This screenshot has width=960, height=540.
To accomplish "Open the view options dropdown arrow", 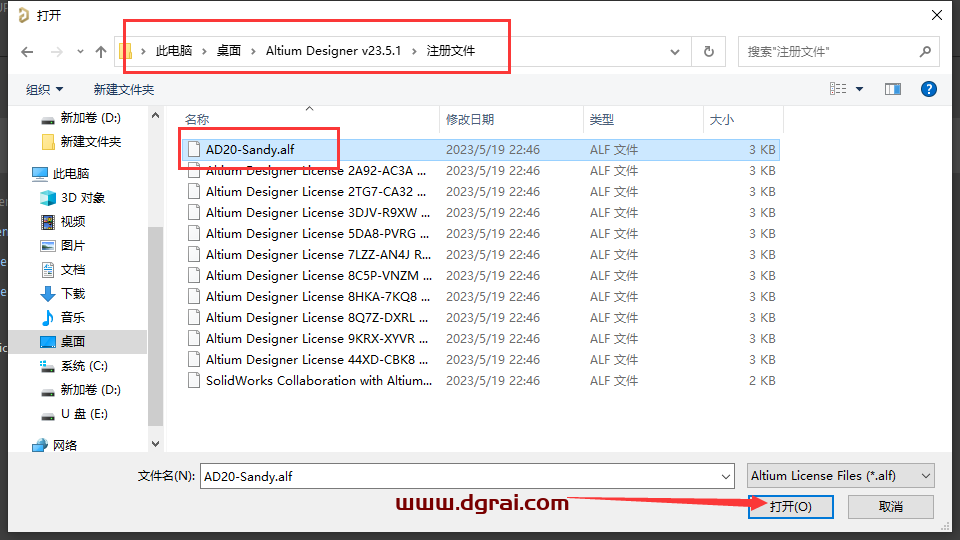I will point(860,89).
